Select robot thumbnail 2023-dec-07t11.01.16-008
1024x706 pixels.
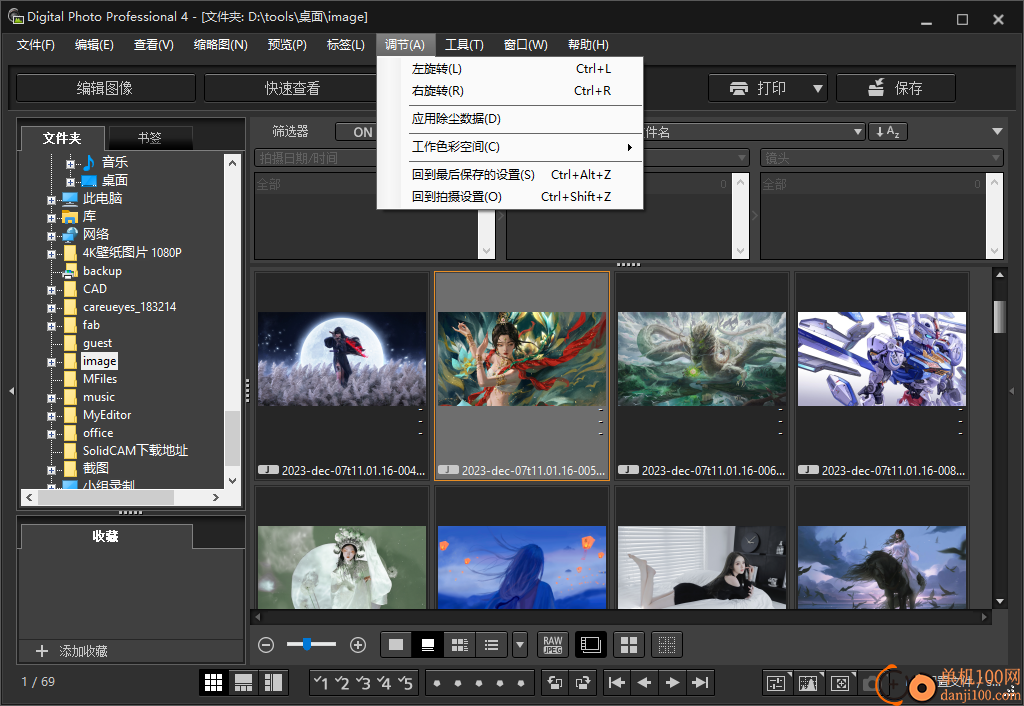tap(882, 377)
